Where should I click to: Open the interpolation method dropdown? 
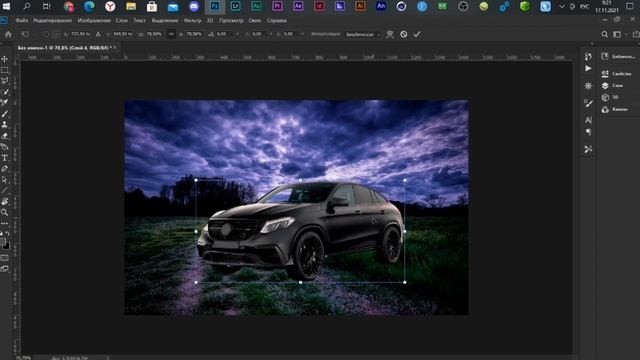coord(363,35)
